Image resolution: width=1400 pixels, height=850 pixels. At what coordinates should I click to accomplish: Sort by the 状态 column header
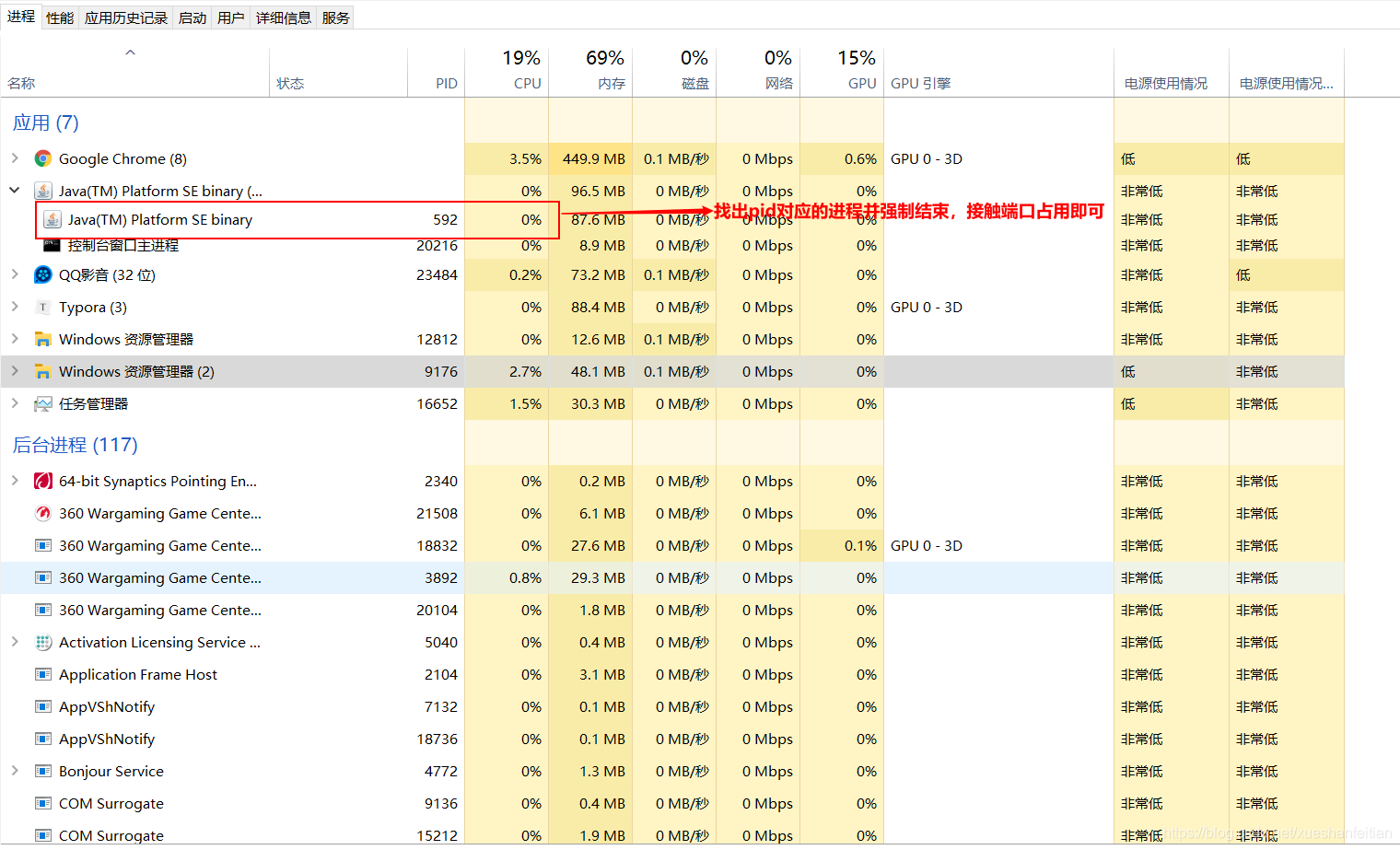[x=339, y=72]
